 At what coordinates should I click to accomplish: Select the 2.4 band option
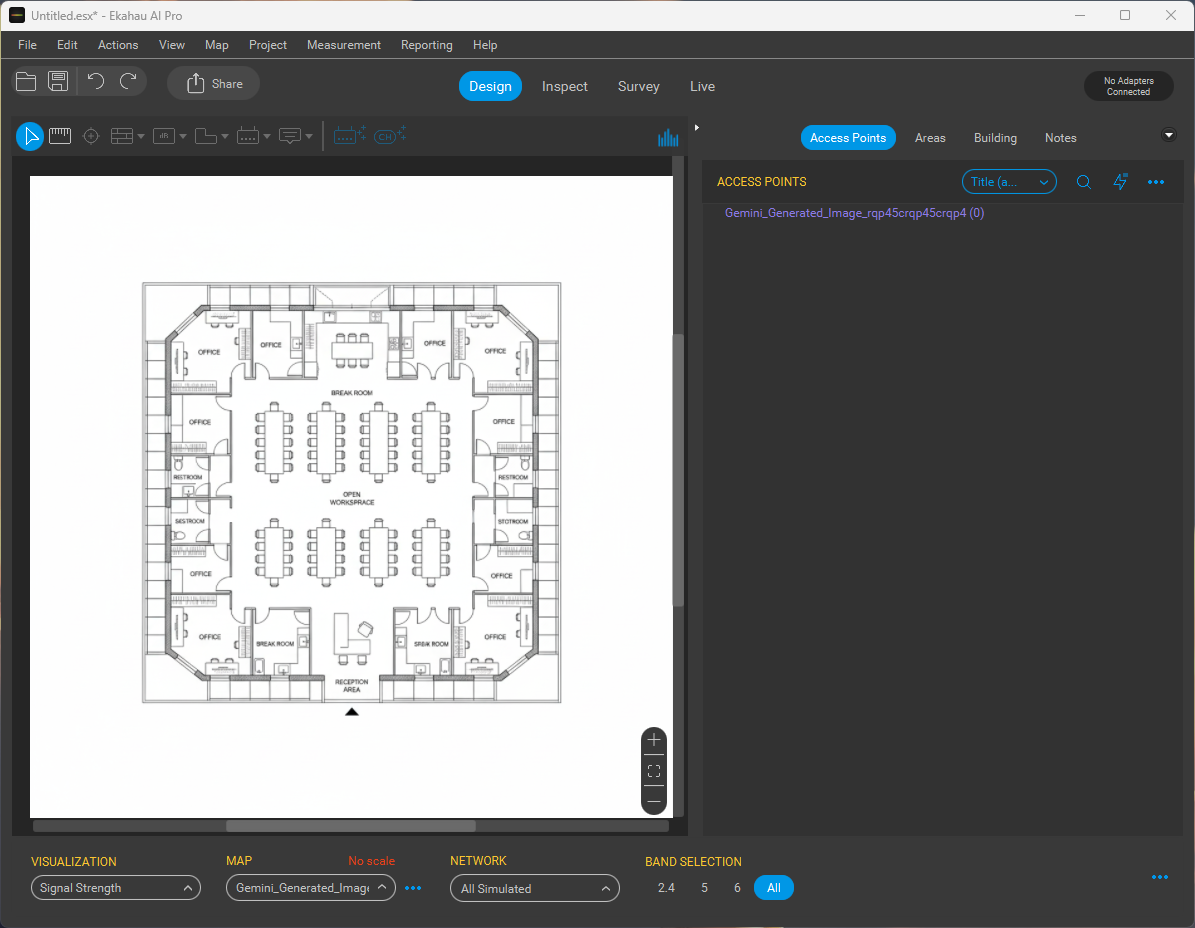pos(666,888)
